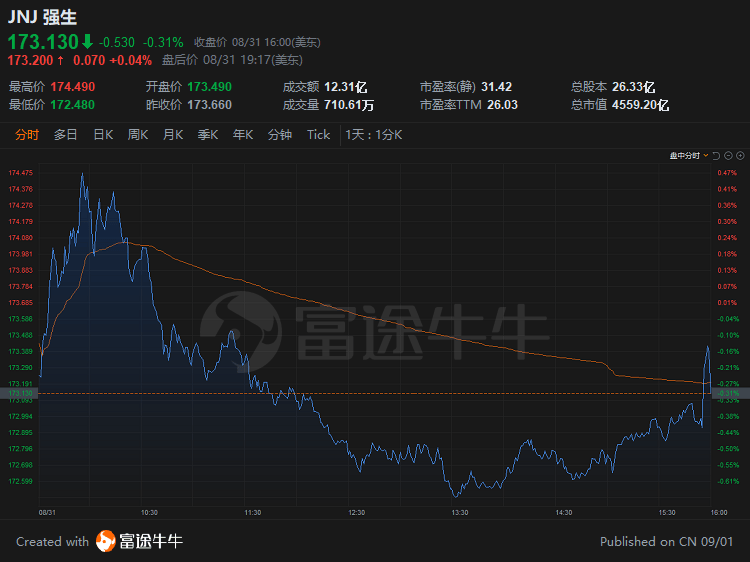The width and height of the screenshot is (750, 562).
Task: Click the 收盘价 08/31 16:00 timestamp
Action: 257,43
